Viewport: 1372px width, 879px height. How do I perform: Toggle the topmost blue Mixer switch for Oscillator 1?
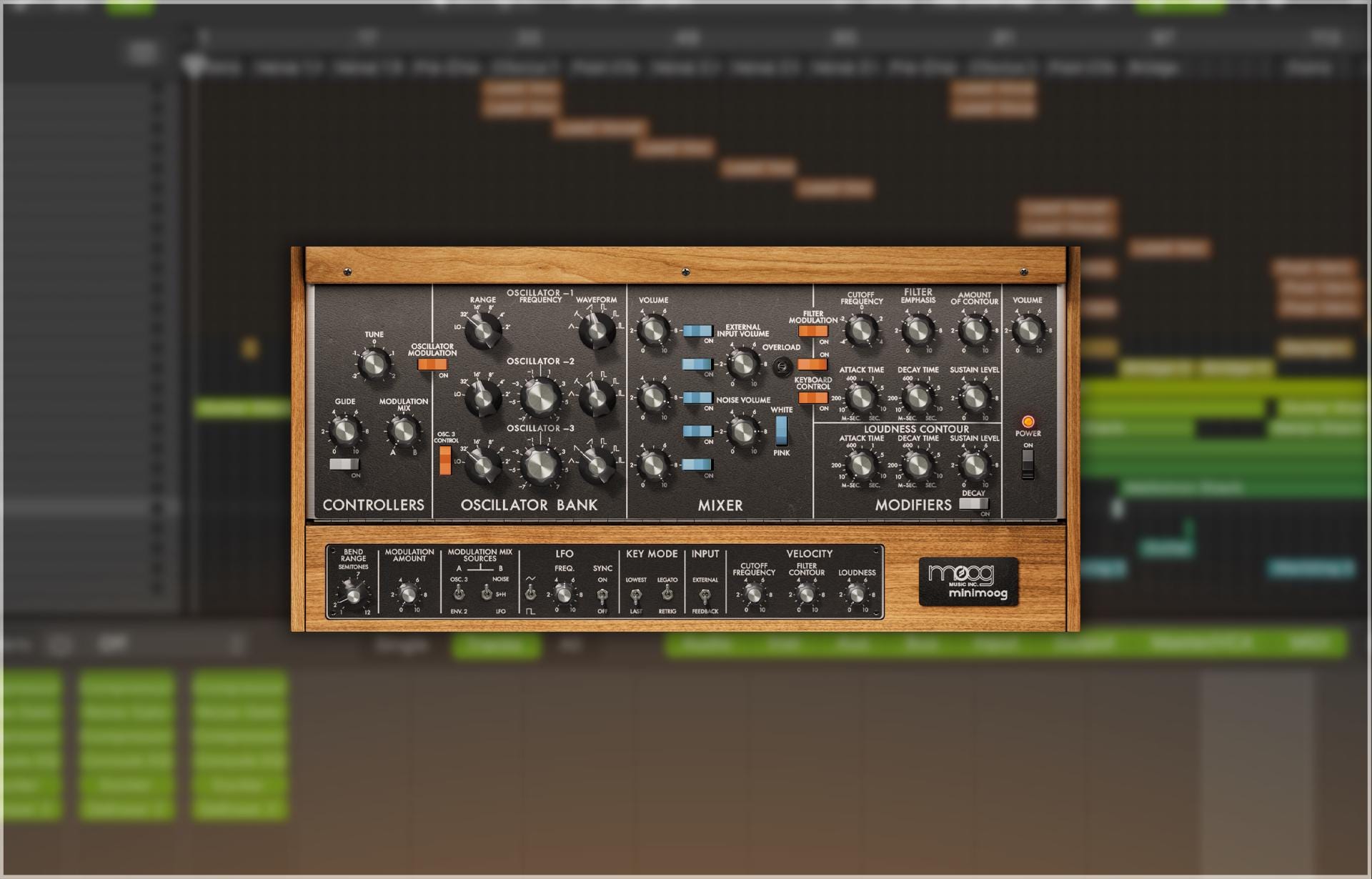tap(697, 331)
